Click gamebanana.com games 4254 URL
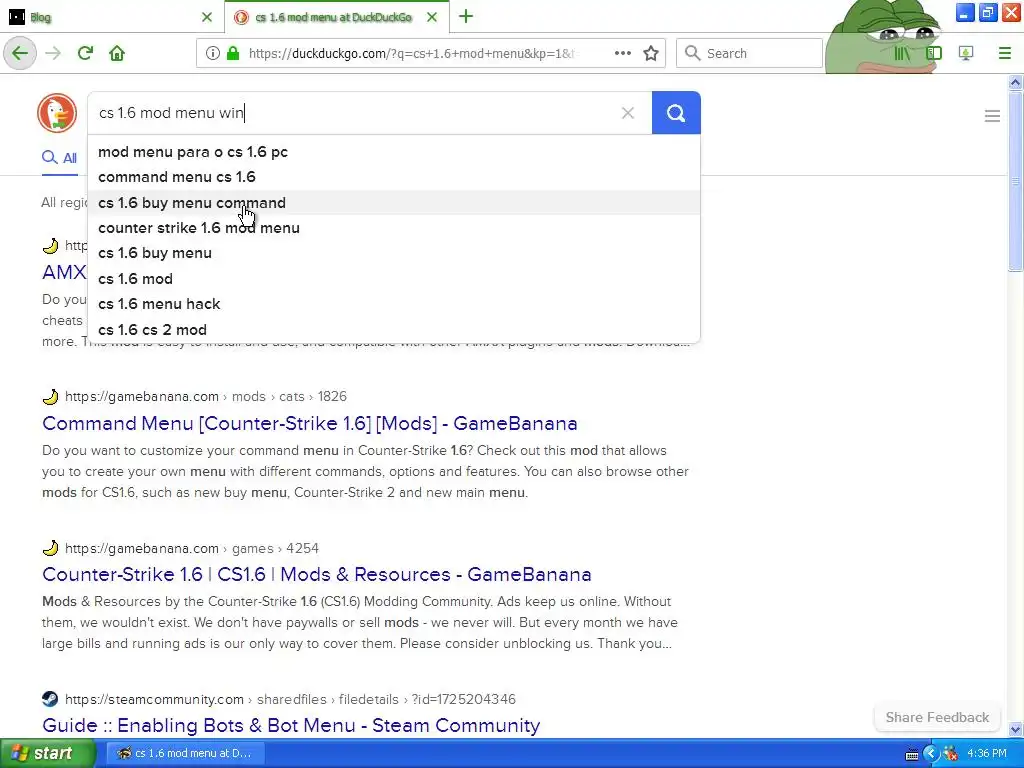1024x768 pixels. click(192, 548)
